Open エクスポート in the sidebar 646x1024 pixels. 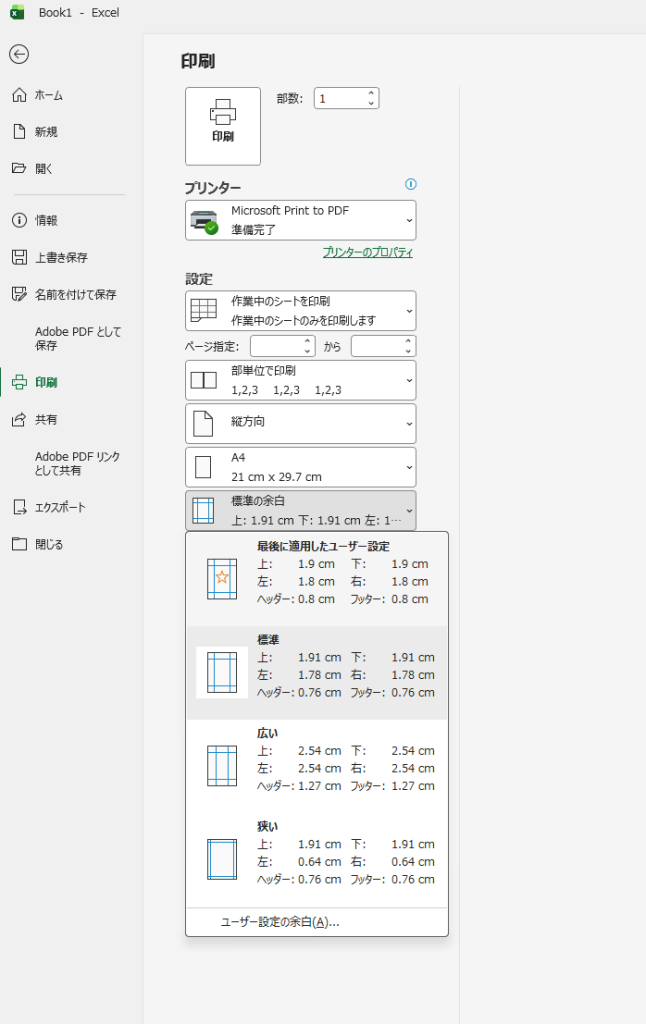[x=59, y=507]
